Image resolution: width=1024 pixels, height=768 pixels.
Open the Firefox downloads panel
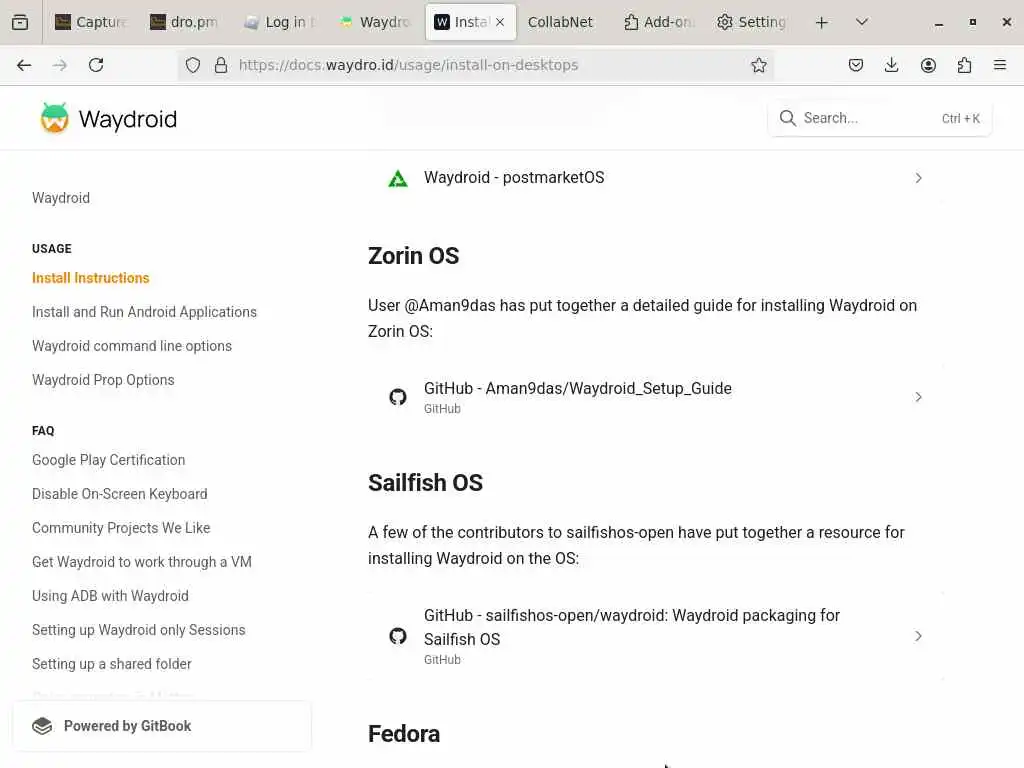tap(892, 65)
